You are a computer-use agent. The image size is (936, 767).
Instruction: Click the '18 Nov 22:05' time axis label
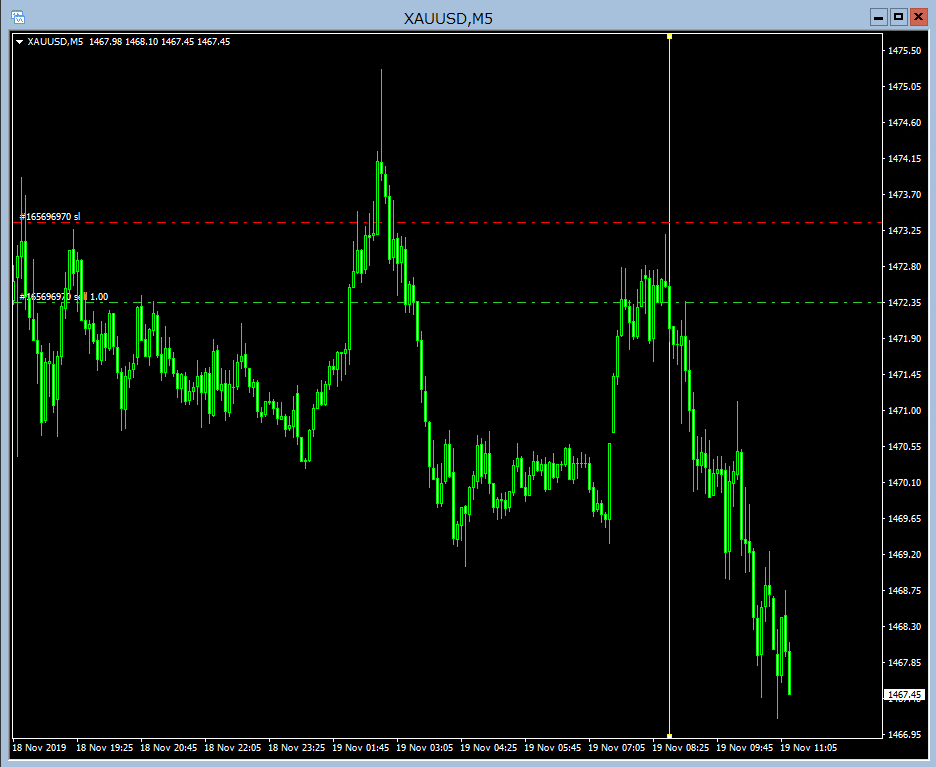coord(232,748)
